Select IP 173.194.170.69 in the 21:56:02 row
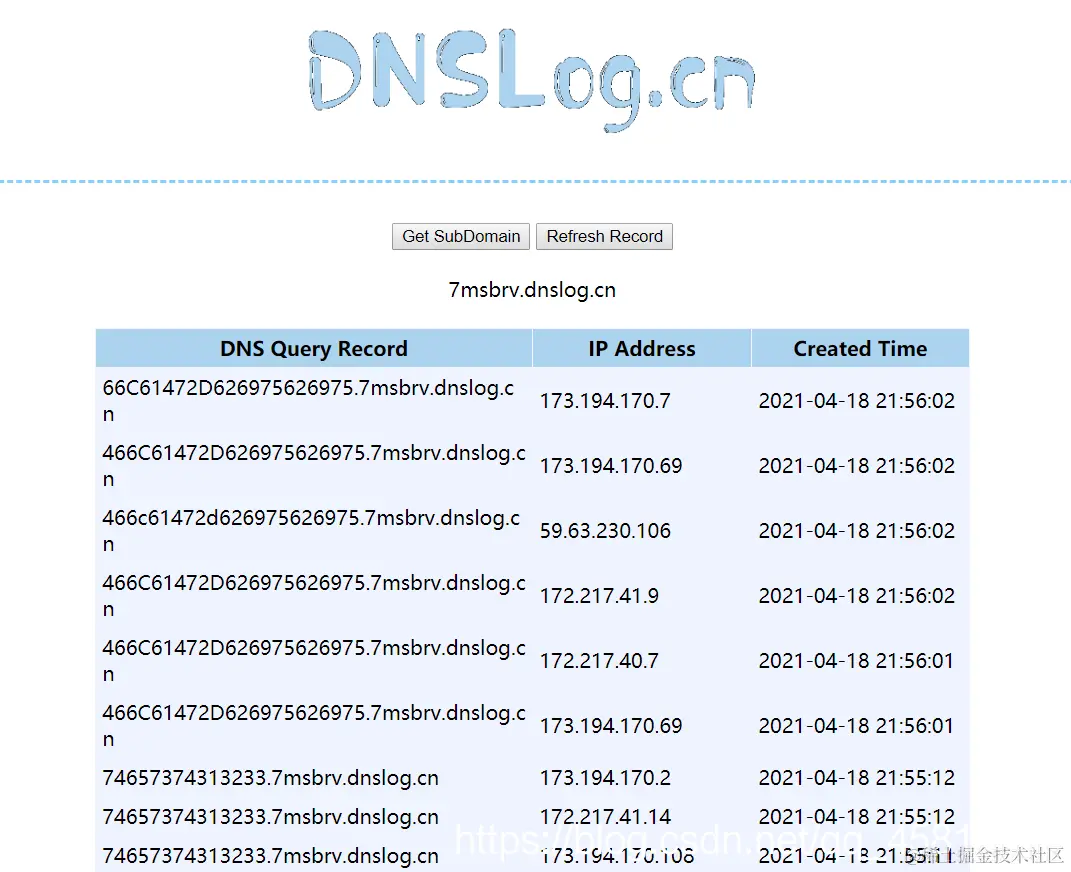 pyautogui.click(x=611, y=466)
